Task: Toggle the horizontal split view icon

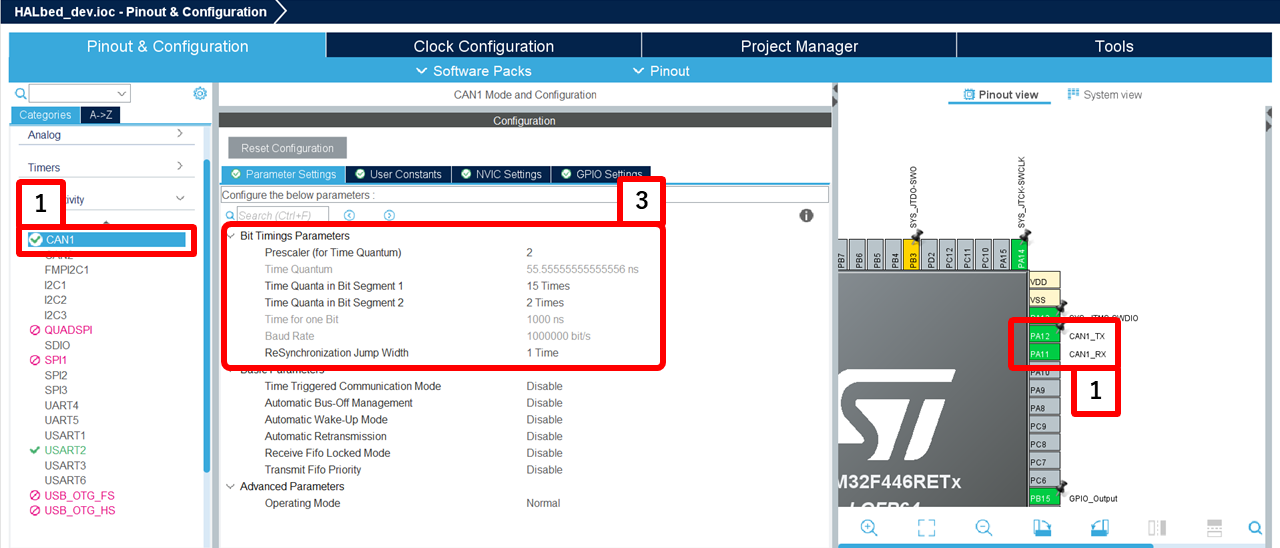Action: [1215, 527]
